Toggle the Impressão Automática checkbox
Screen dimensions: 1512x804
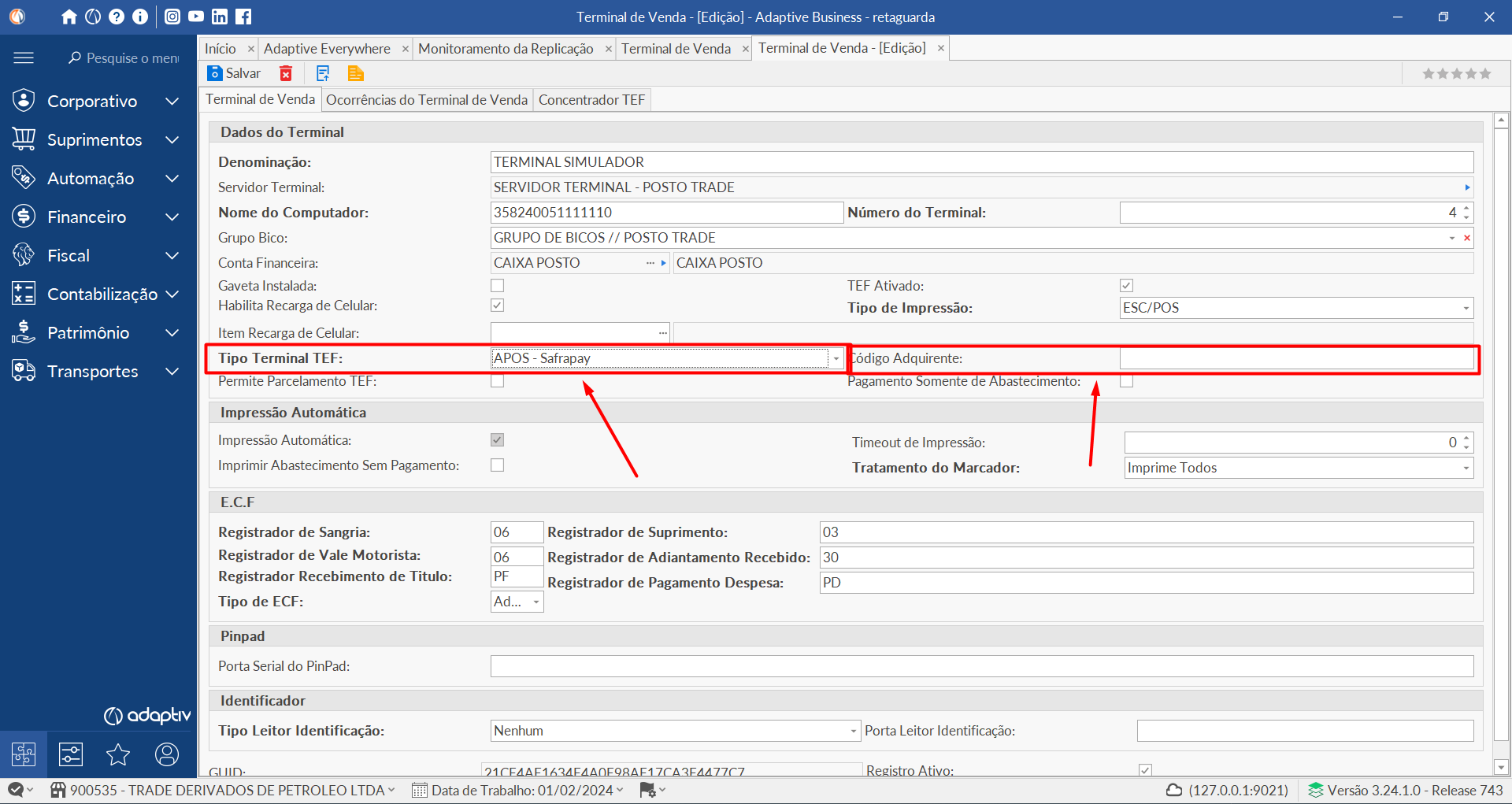497,439
